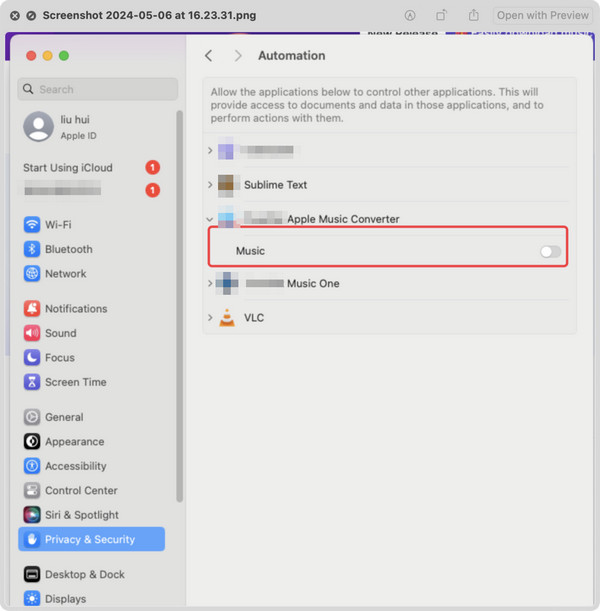
Task: Click the Music label text
Action: tap(250, 251)
